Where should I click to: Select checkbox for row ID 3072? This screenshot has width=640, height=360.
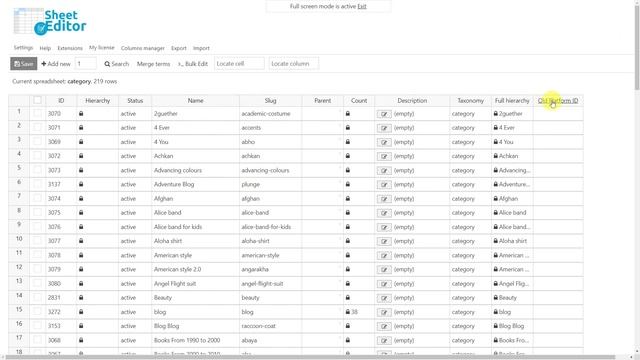37,156
